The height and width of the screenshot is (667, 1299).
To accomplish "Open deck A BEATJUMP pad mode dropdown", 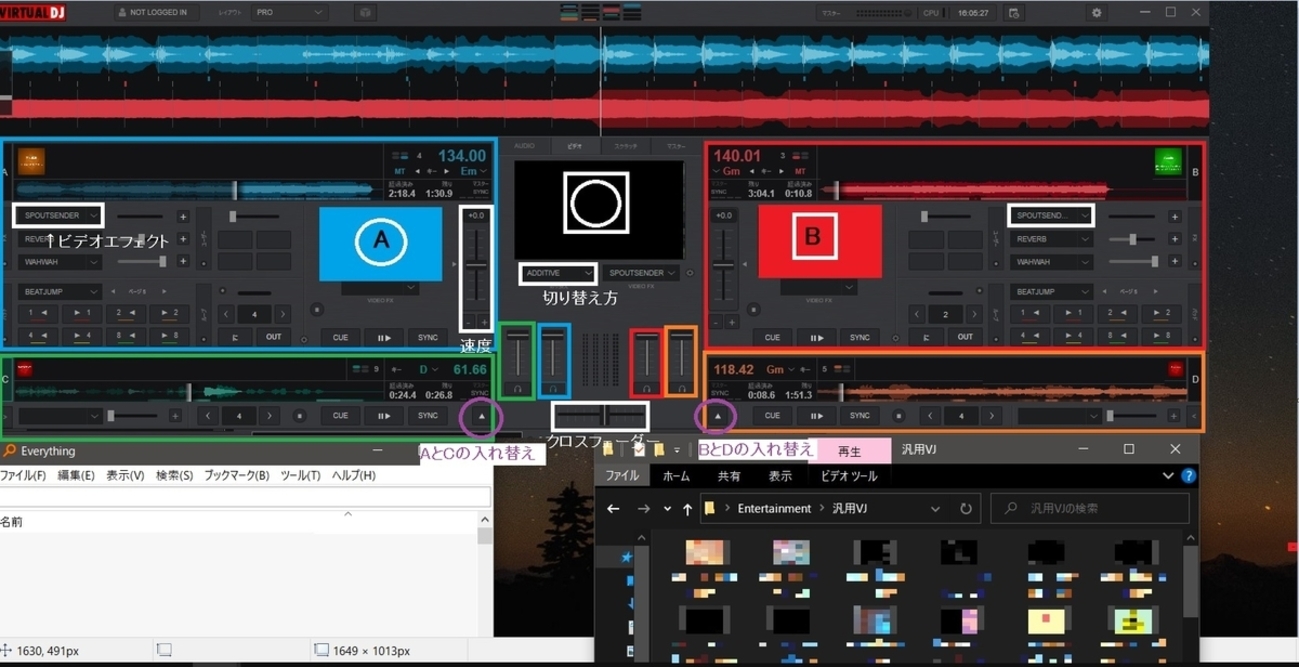I will click(59, 292).
